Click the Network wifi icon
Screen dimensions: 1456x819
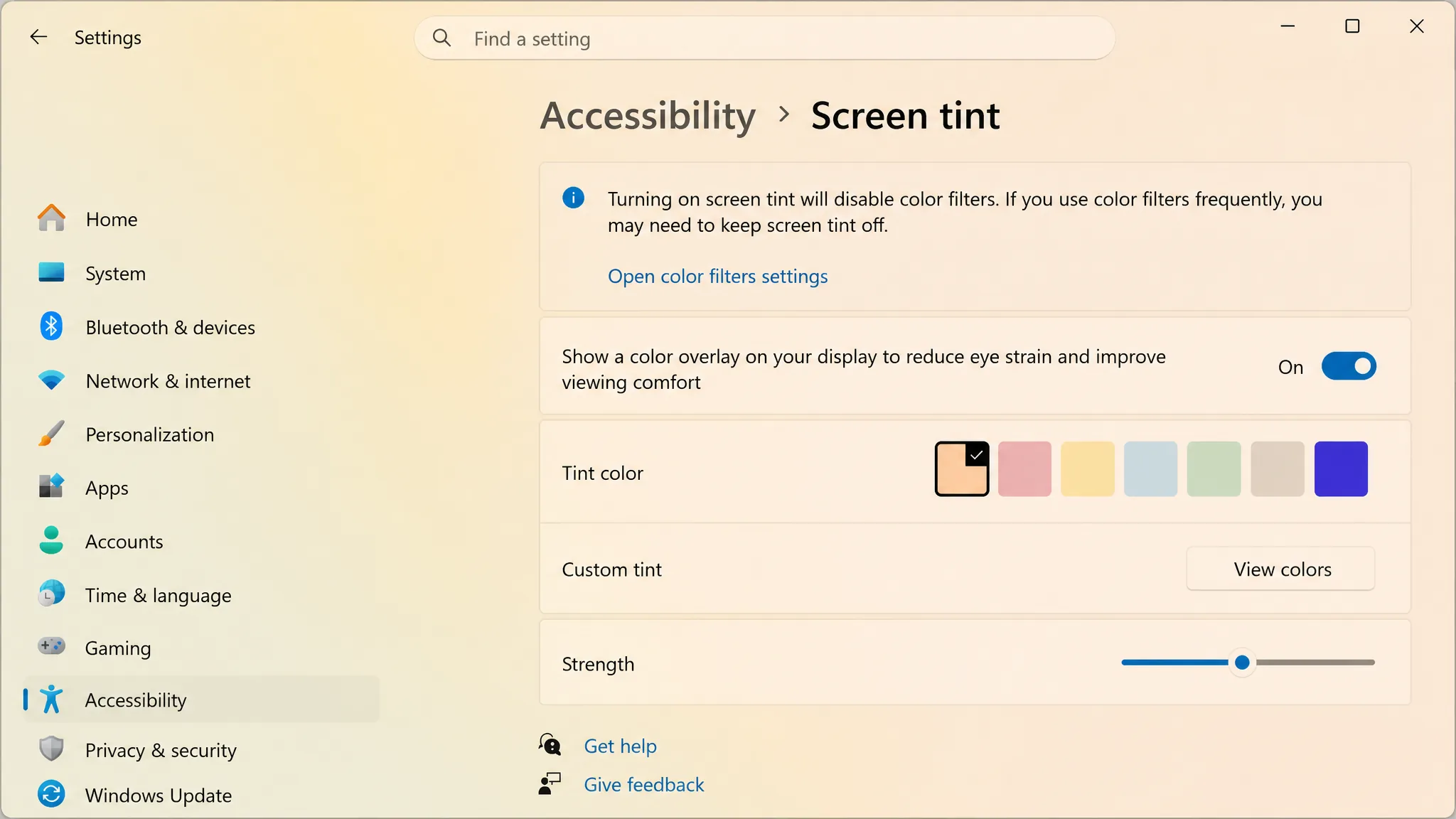(x=51, y=380)
